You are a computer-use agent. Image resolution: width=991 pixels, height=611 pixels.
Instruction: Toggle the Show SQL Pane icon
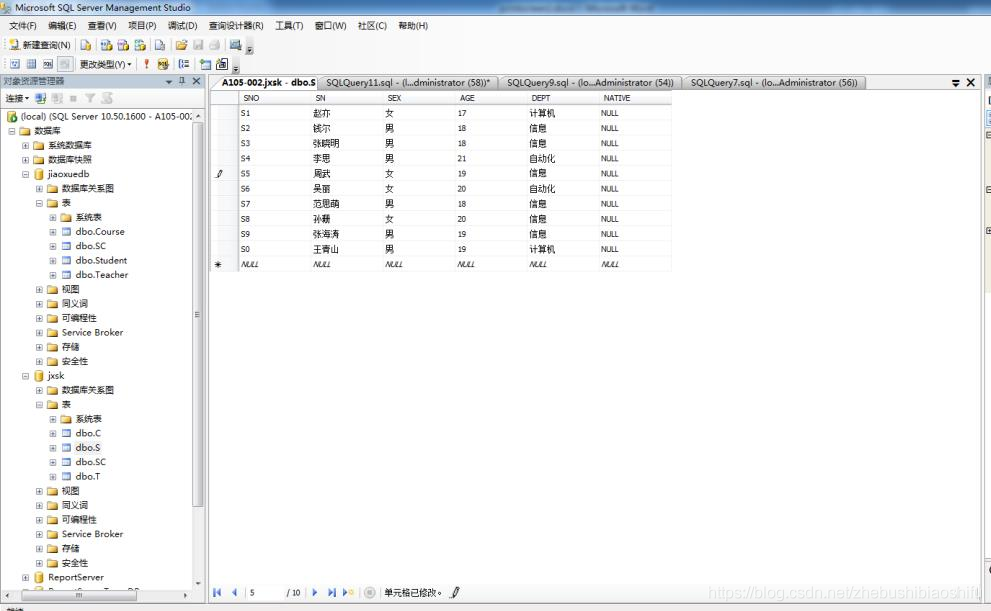click(x=48, y=64)
